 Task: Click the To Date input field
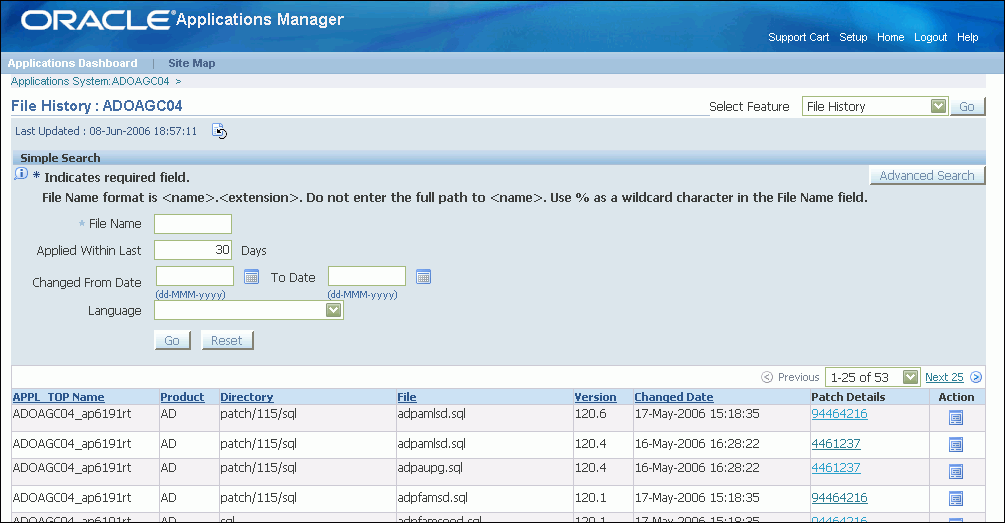[x=367, y=276]
